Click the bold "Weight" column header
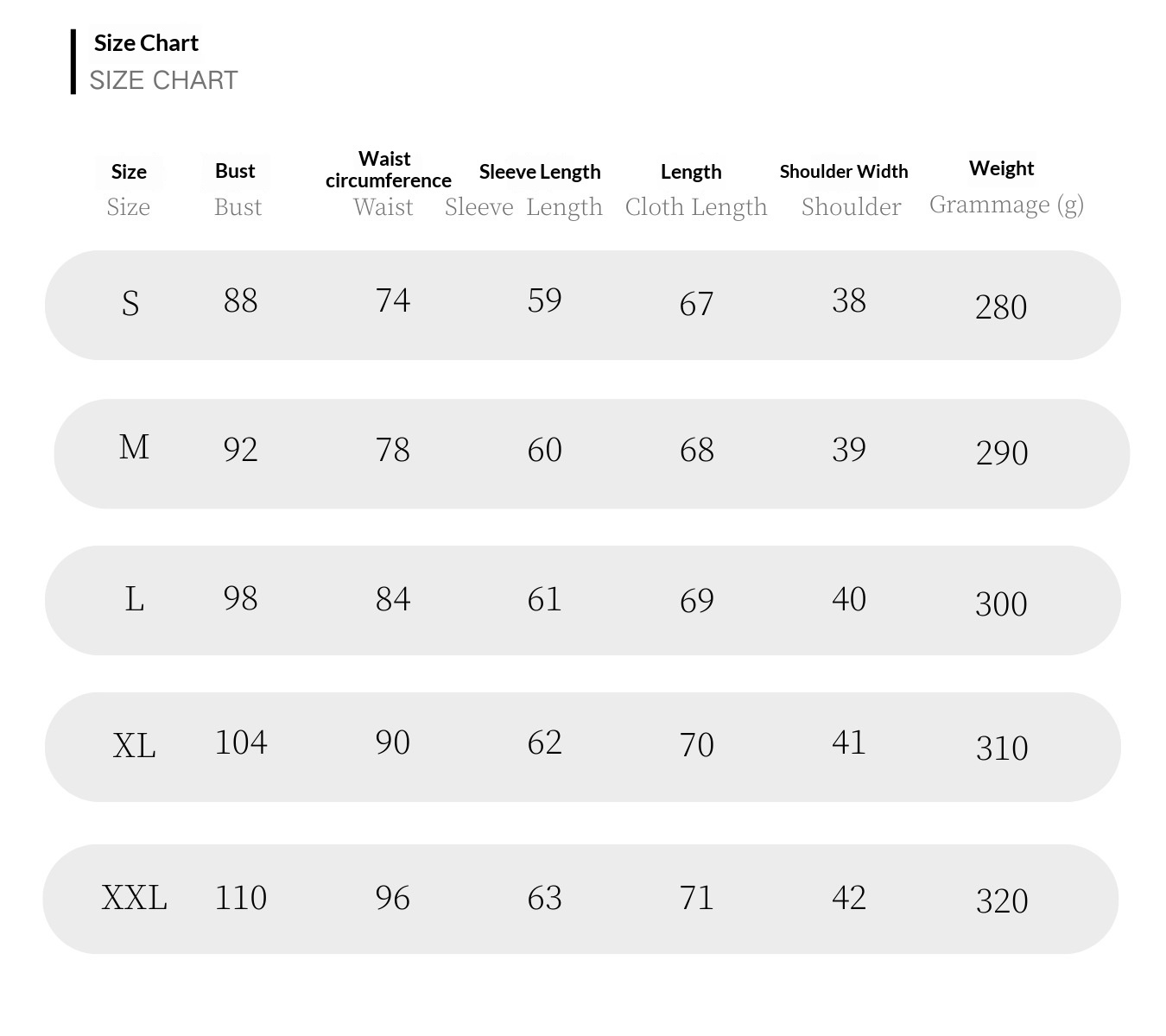1166x1036 pixels. pyautogui.click(x=1001, y=168)
